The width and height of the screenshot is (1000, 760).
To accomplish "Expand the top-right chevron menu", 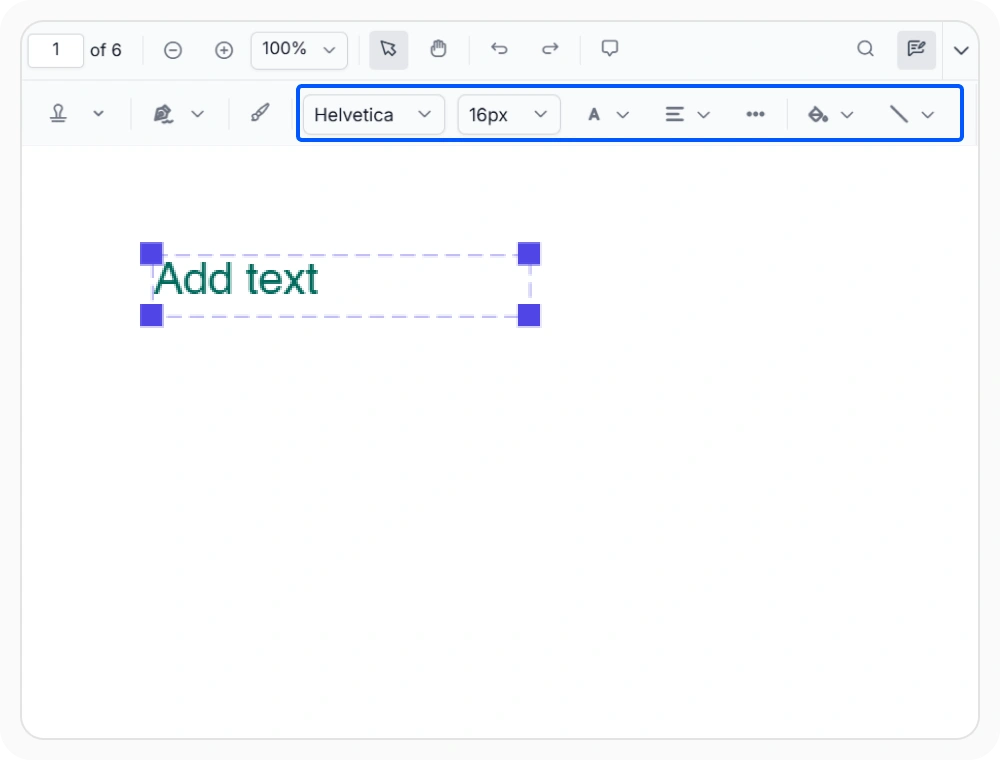I will click(961, 50).
